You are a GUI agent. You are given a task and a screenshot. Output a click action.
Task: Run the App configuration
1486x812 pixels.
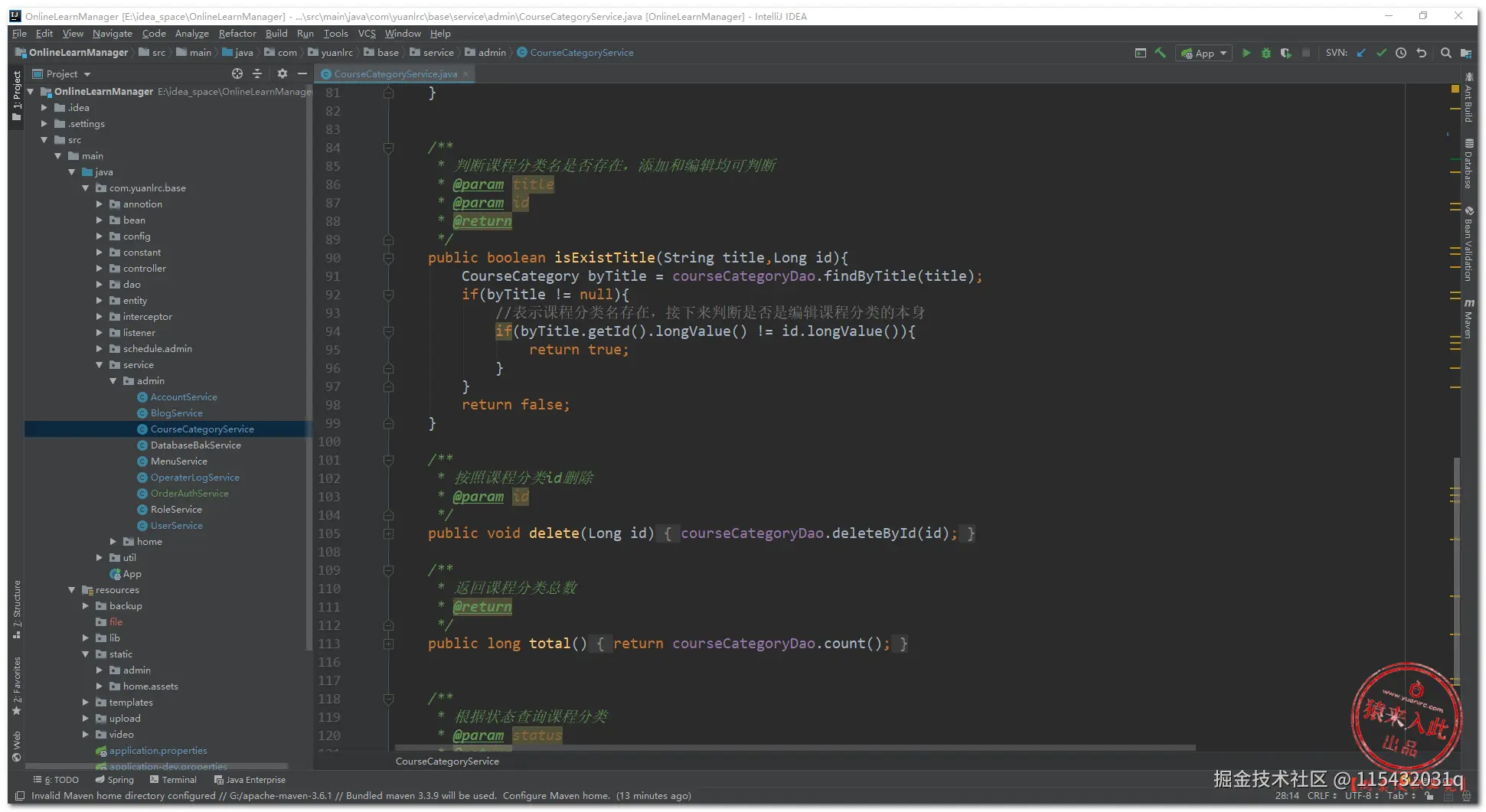tap(1246, 53)
